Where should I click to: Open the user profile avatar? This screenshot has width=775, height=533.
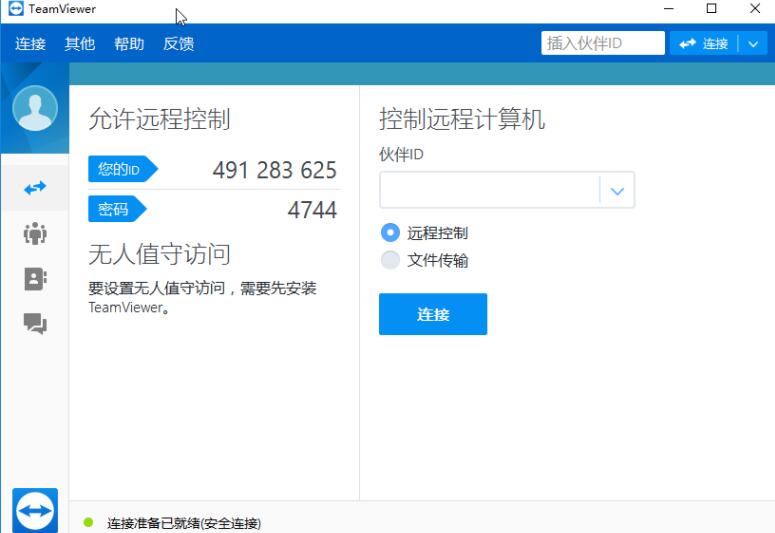tap(35, 108)
